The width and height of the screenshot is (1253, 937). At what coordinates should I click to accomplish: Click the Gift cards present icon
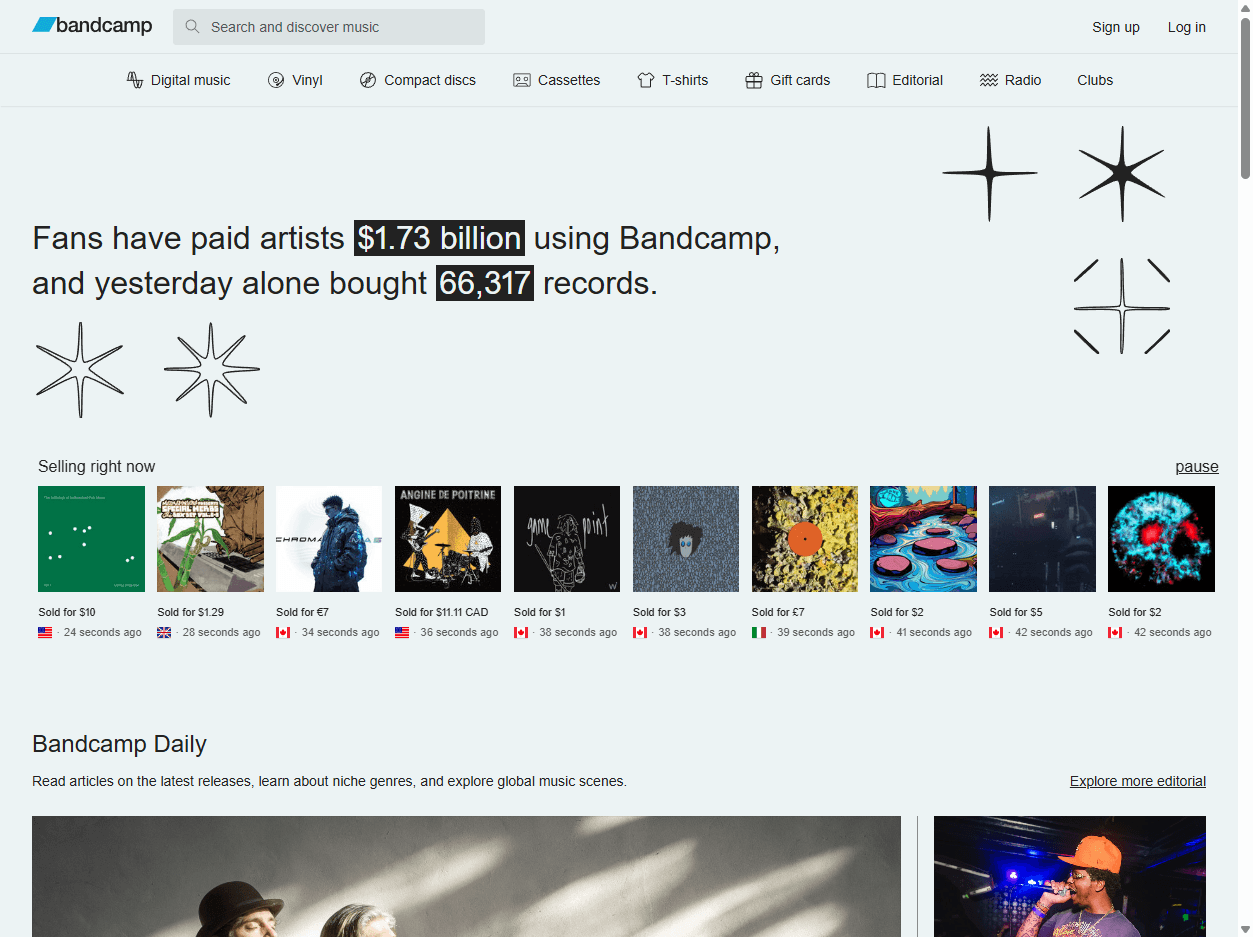tap(754, 80)
